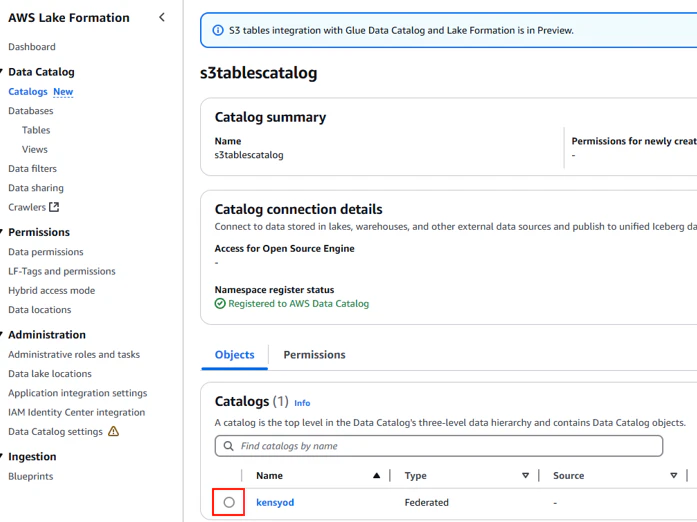This screenshot has height=522, width=697.
Task: Click the Type column header label
Action: pyautogui.click(x=416, y=475)
